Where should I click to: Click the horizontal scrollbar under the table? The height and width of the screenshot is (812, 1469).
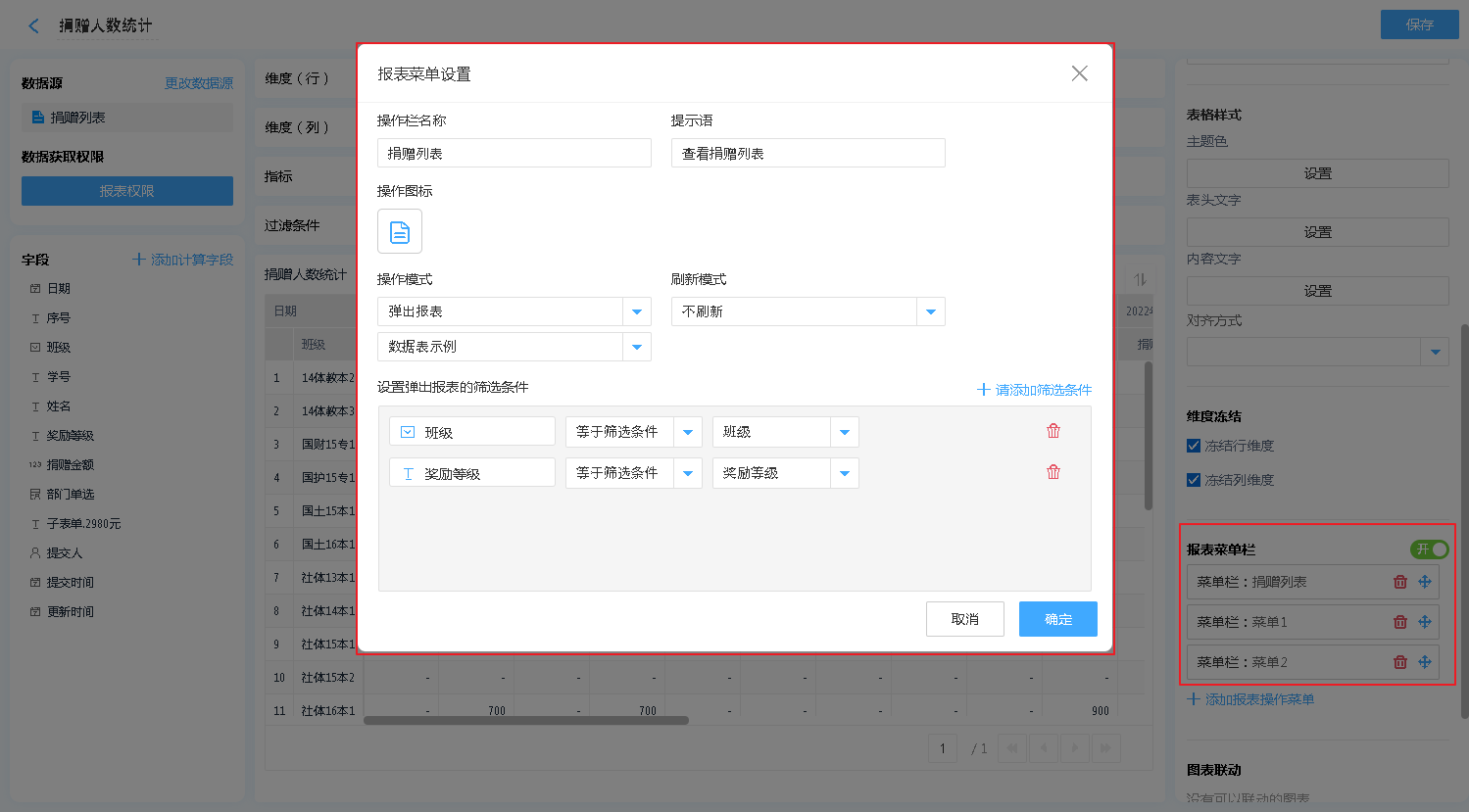[x=526, y=720]
